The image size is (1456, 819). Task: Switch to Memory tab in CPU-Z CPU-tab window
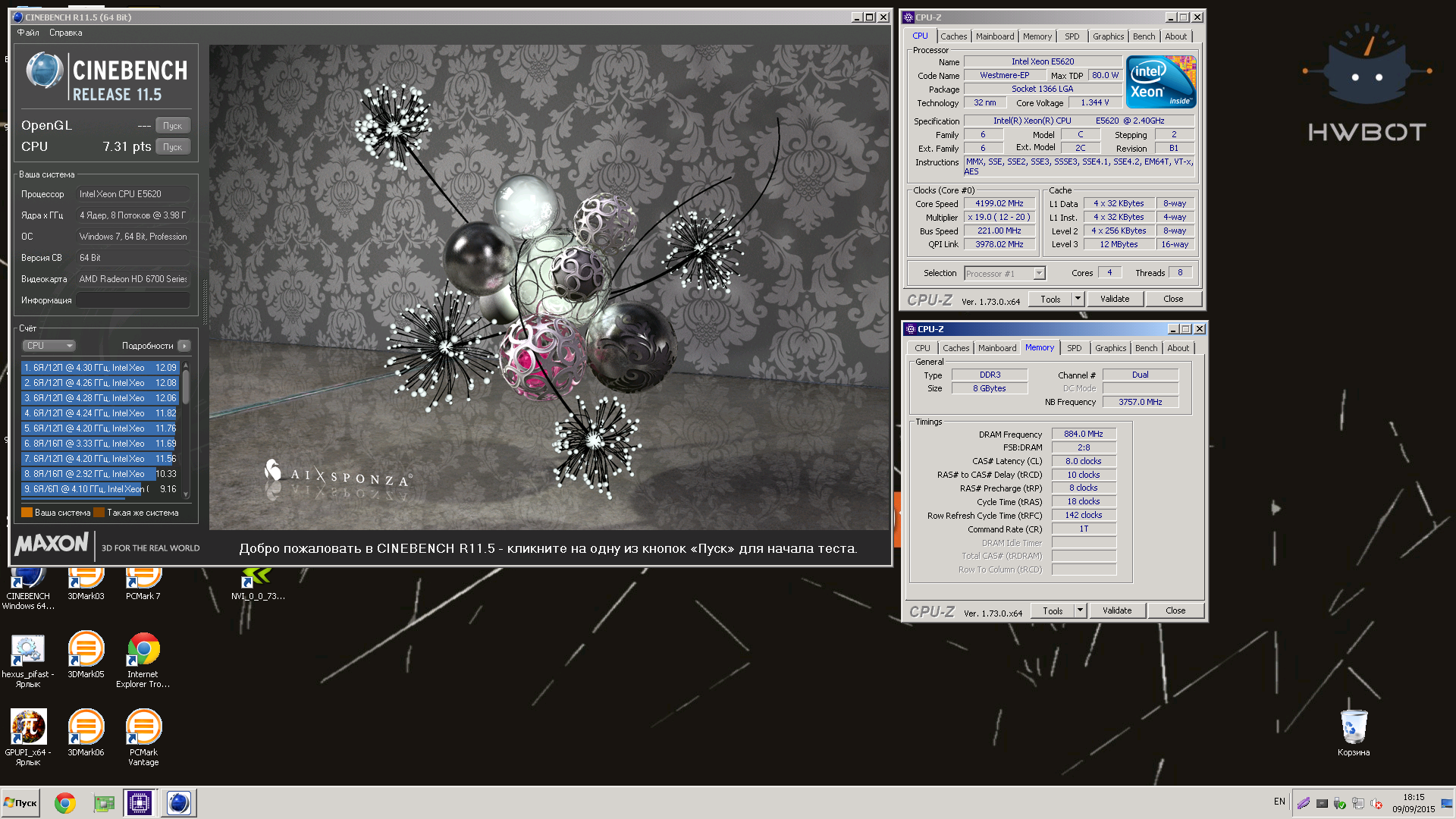pos(1037,36)
